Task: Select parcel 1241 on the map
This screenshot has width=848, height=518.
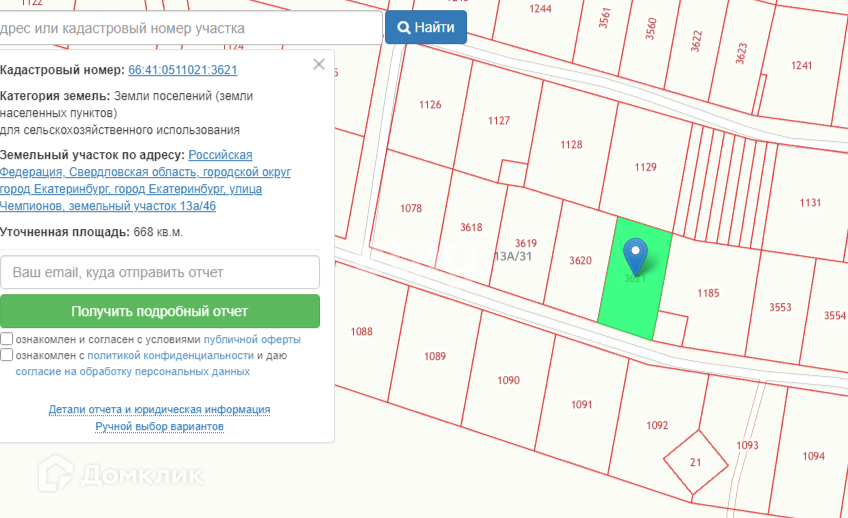Action: click(x=801, y=65)
